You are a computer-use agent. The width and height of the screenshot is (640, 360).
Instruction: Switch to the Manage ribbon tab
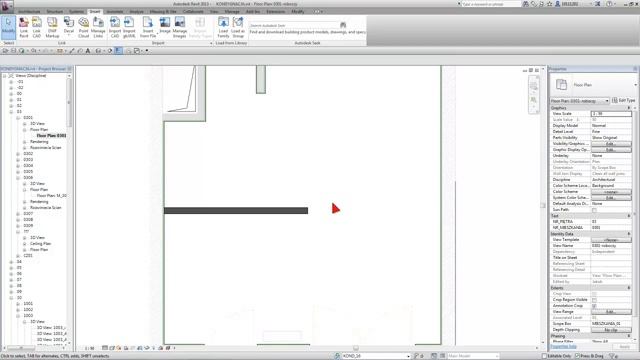pyautogui.click(x=232, y=12)
